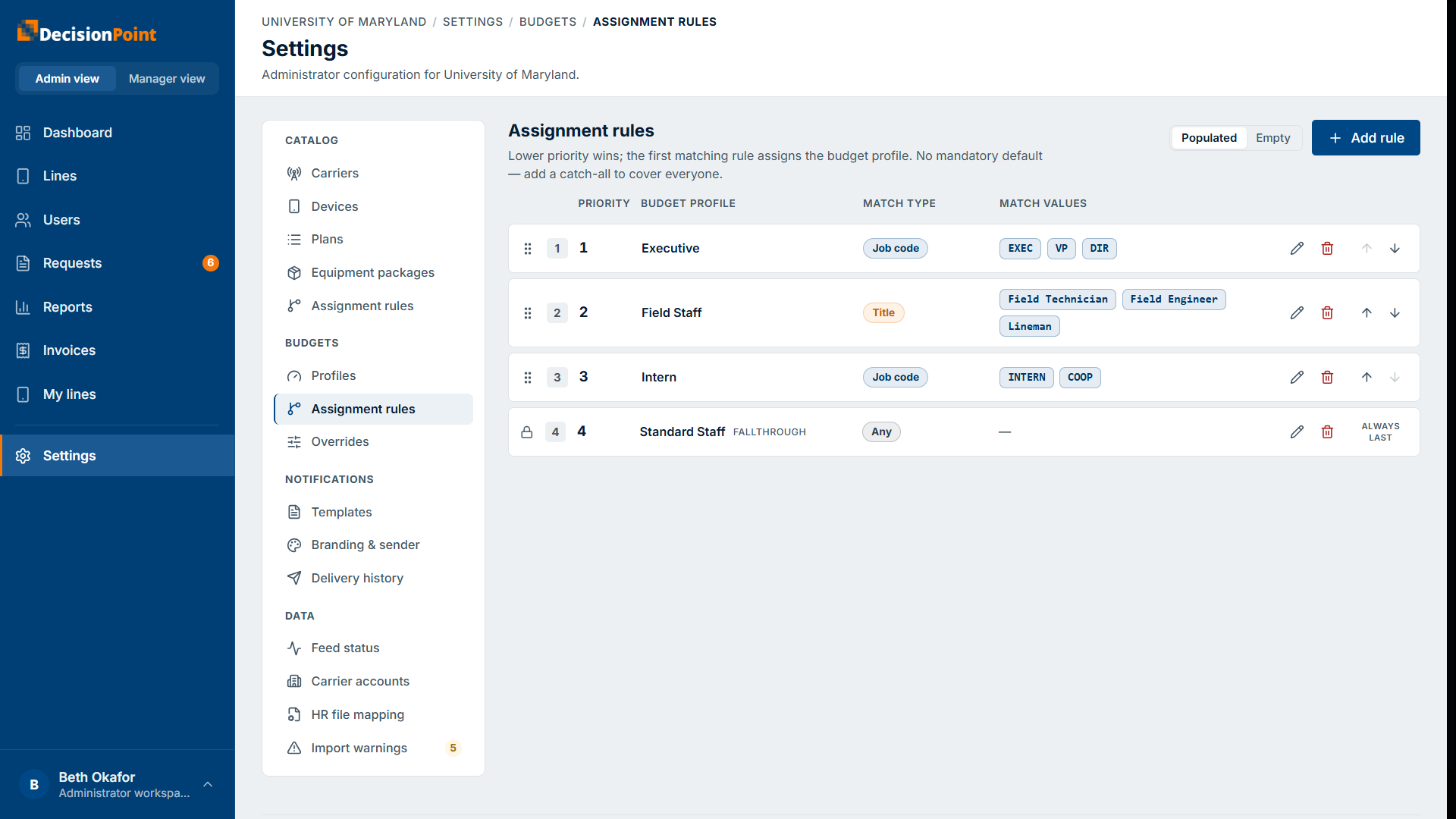Edit the Executive rule with pencil icon

click(x=1297, y=249)
